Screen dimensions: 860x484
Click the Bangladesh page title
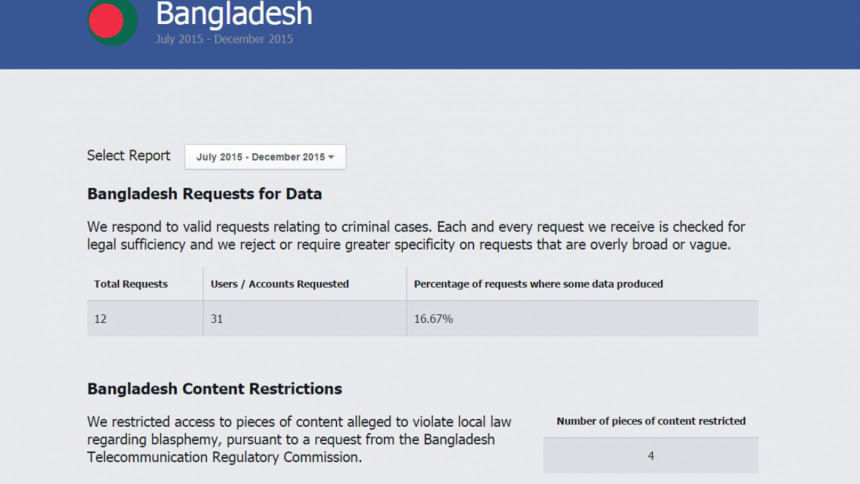click(x=234, y=15)
